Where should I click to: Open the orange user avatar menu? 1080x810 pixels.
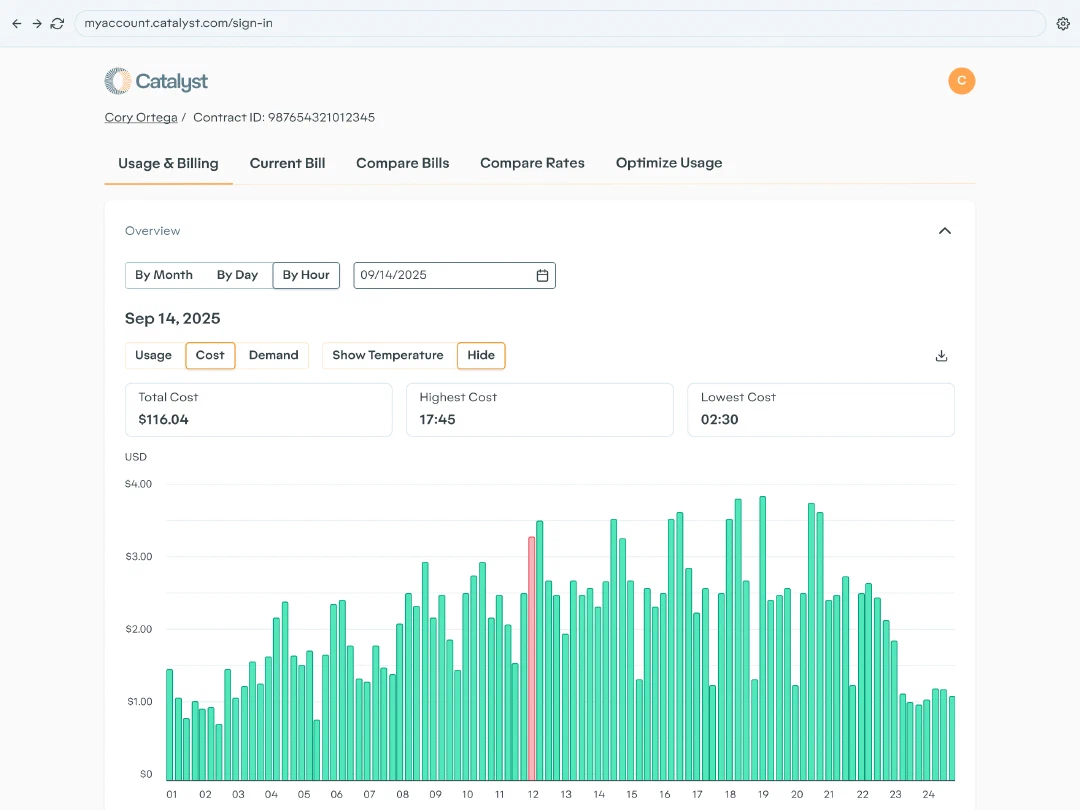click(962, 81)
